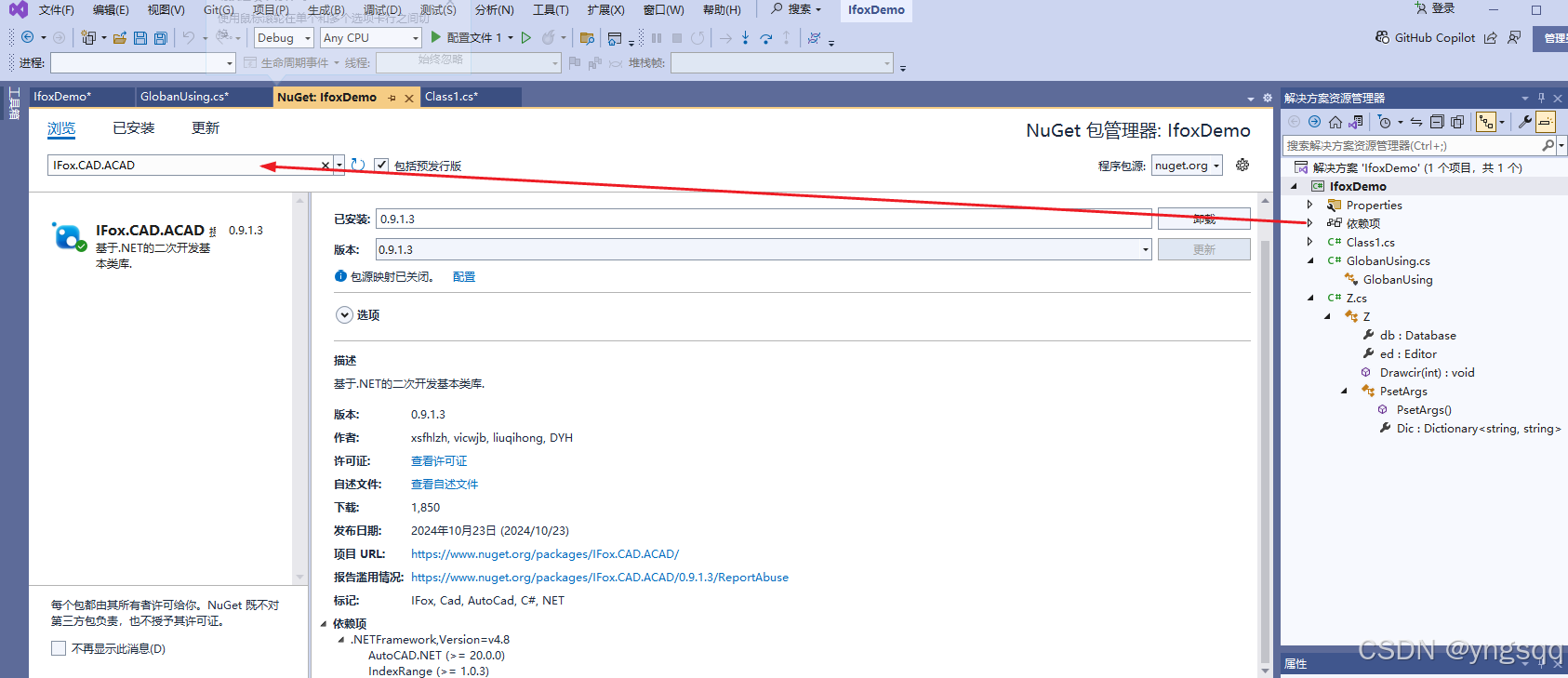Select IFox.CAD.ACAD package in list

pos(161,246)
